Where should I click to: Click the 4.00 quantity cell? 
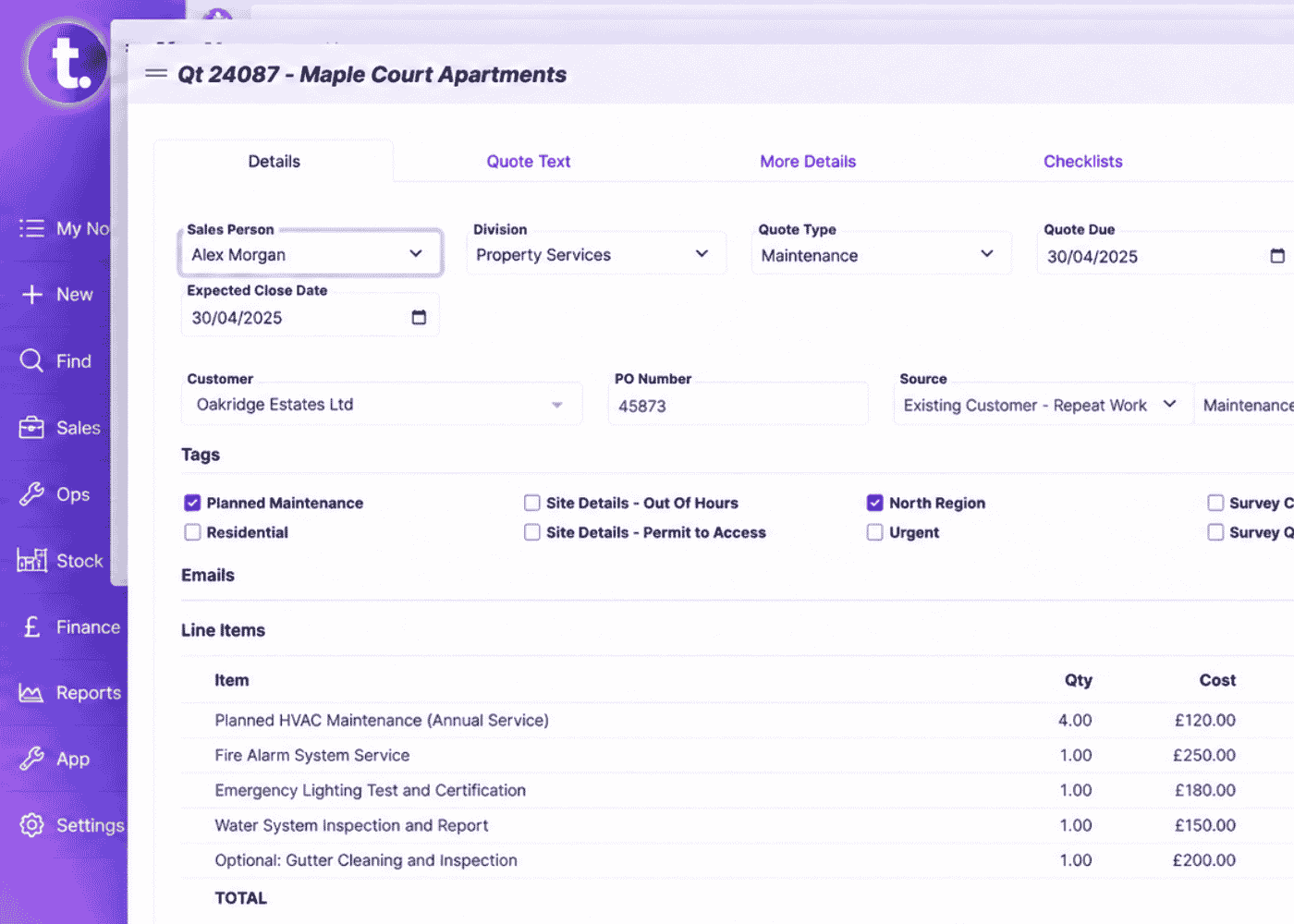pyautogui.click(x=1075, y=720)
